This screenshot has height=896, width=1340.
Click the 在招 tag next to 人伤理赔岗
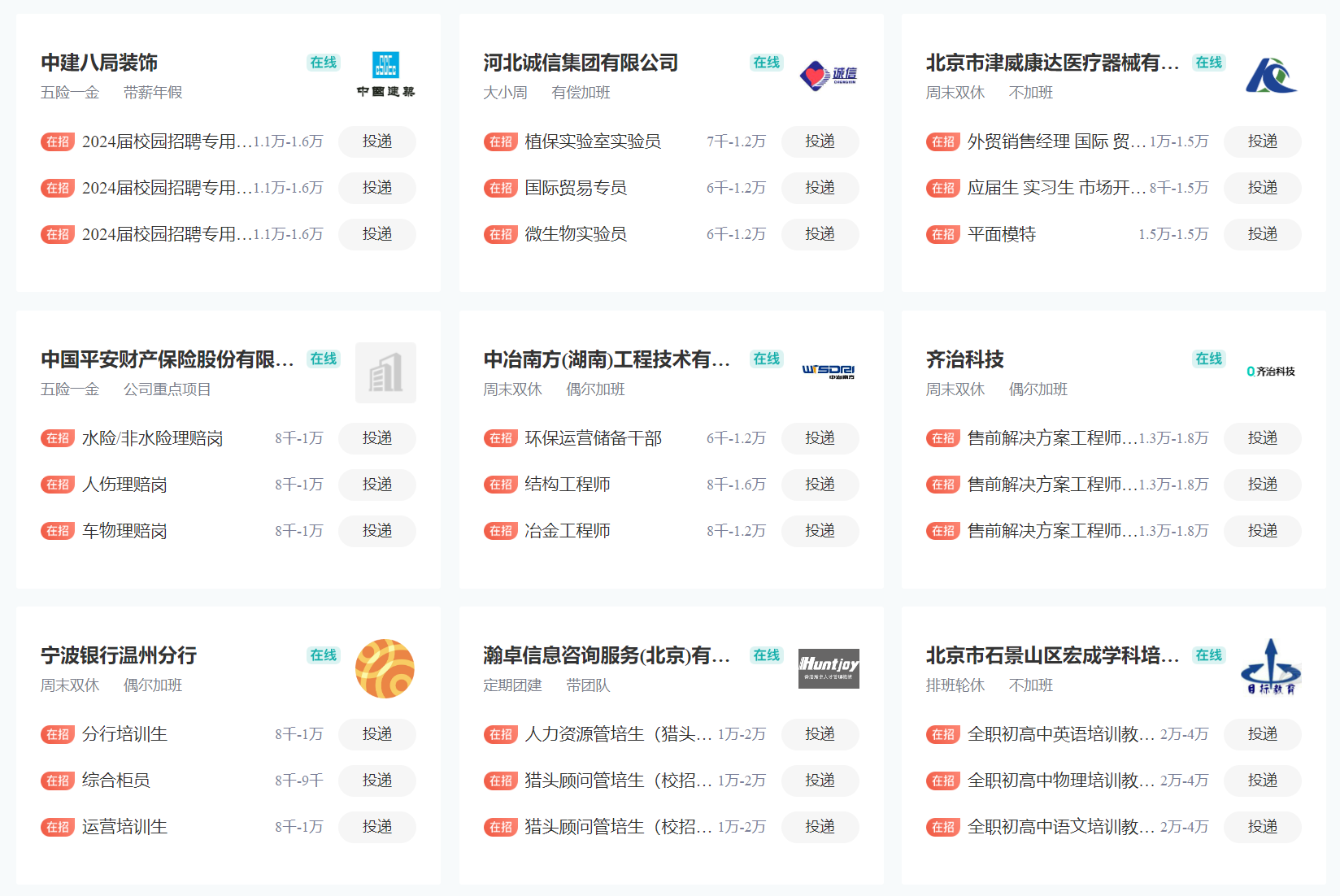pyautogui.click(x=58, y=485)
